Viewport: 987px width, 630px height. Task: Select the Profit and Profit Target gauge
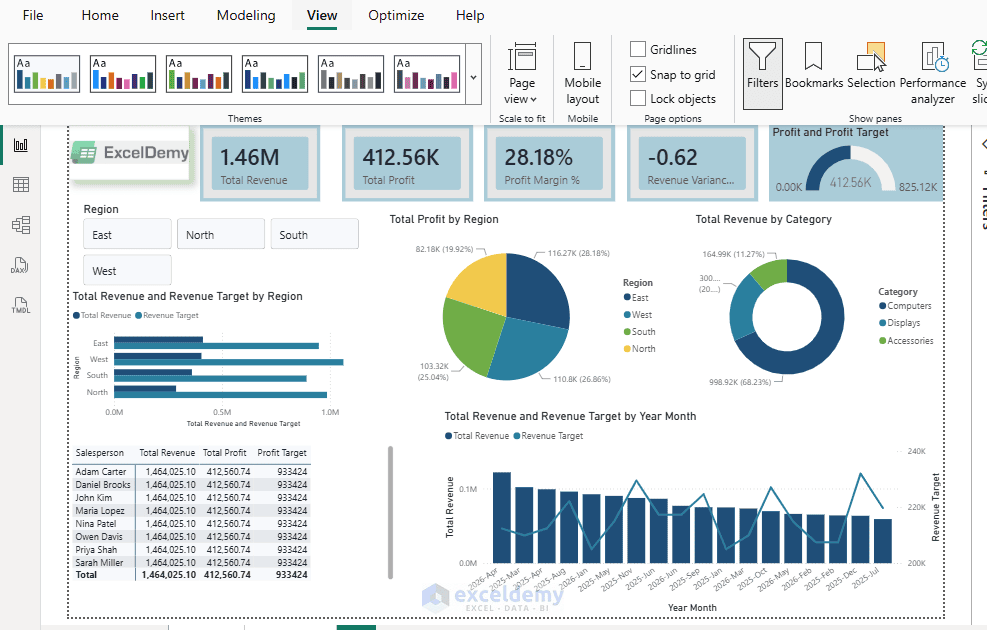click(x=857, y=164)
